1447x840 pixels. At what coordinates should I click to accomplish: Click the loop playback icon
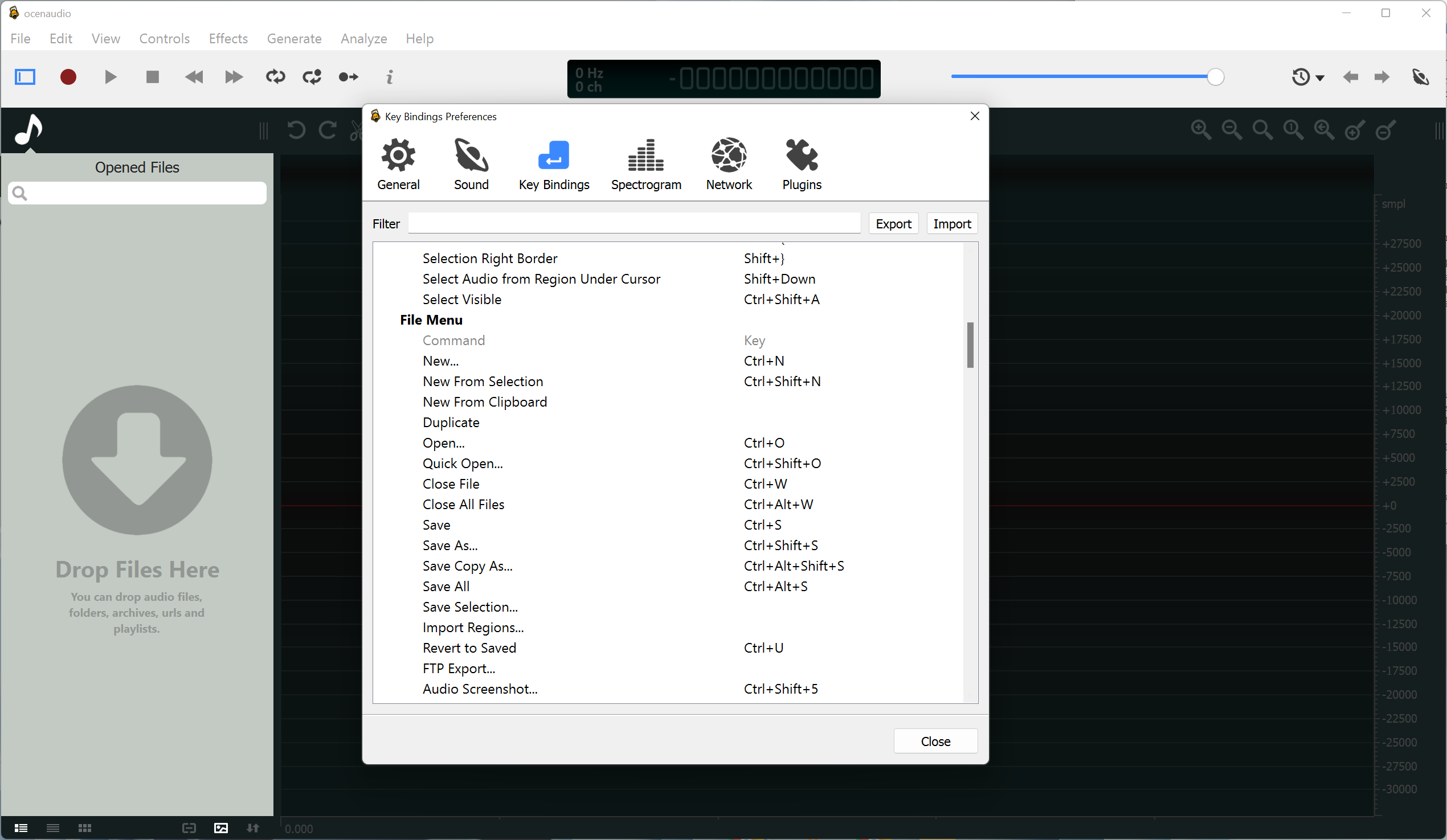[x=274, y=78]
